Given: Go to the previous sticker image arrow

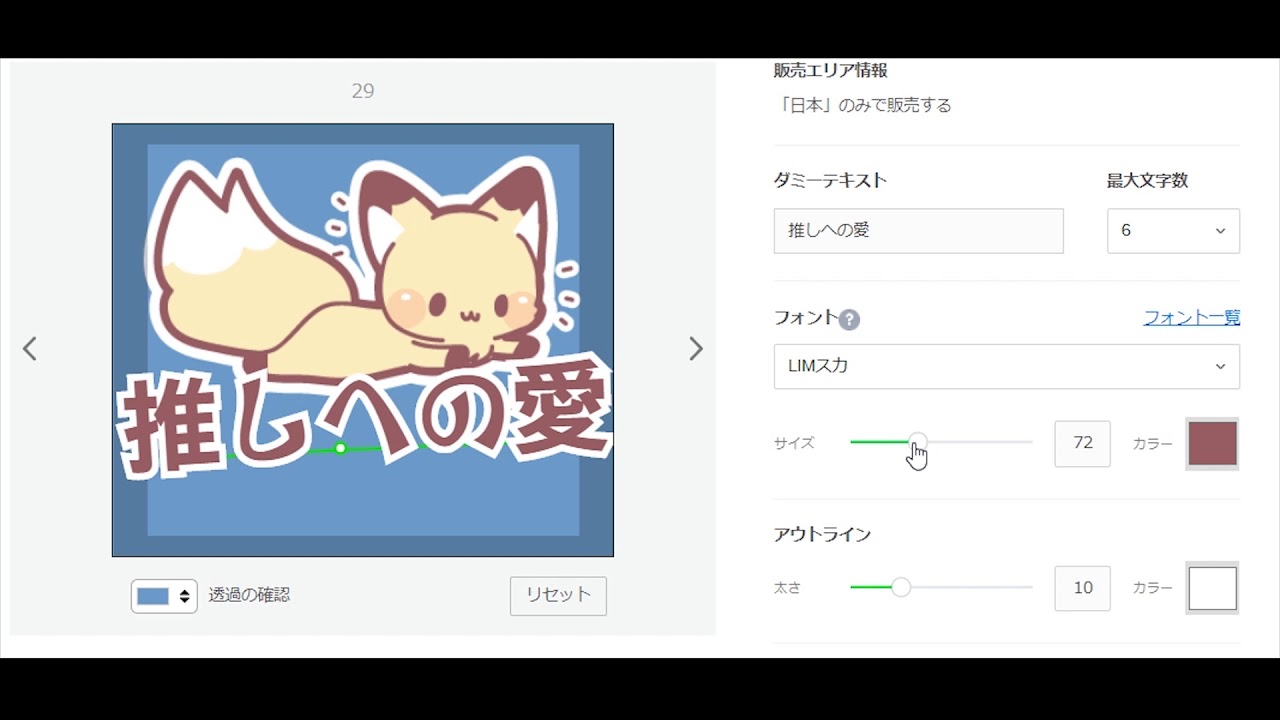Looking at the screenshot, I should click(30, 348).
